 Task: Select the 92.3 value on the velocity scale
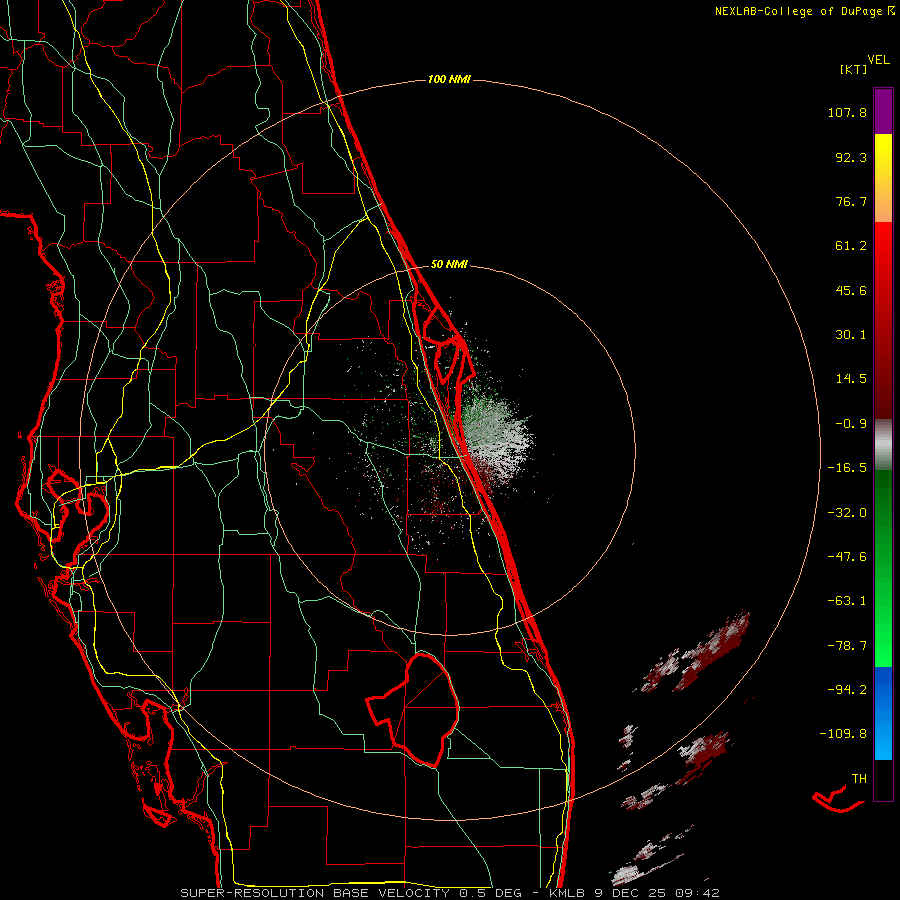pos(851,157)
